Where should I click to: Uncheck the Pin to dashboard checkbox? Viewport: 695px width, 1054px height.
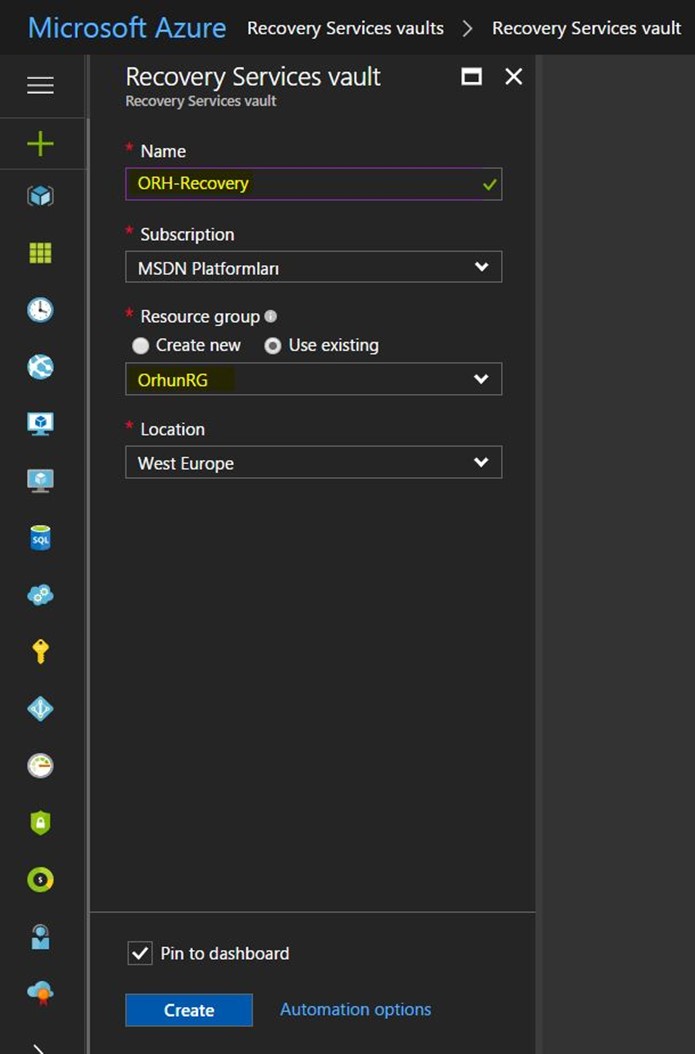click(140, 953)
